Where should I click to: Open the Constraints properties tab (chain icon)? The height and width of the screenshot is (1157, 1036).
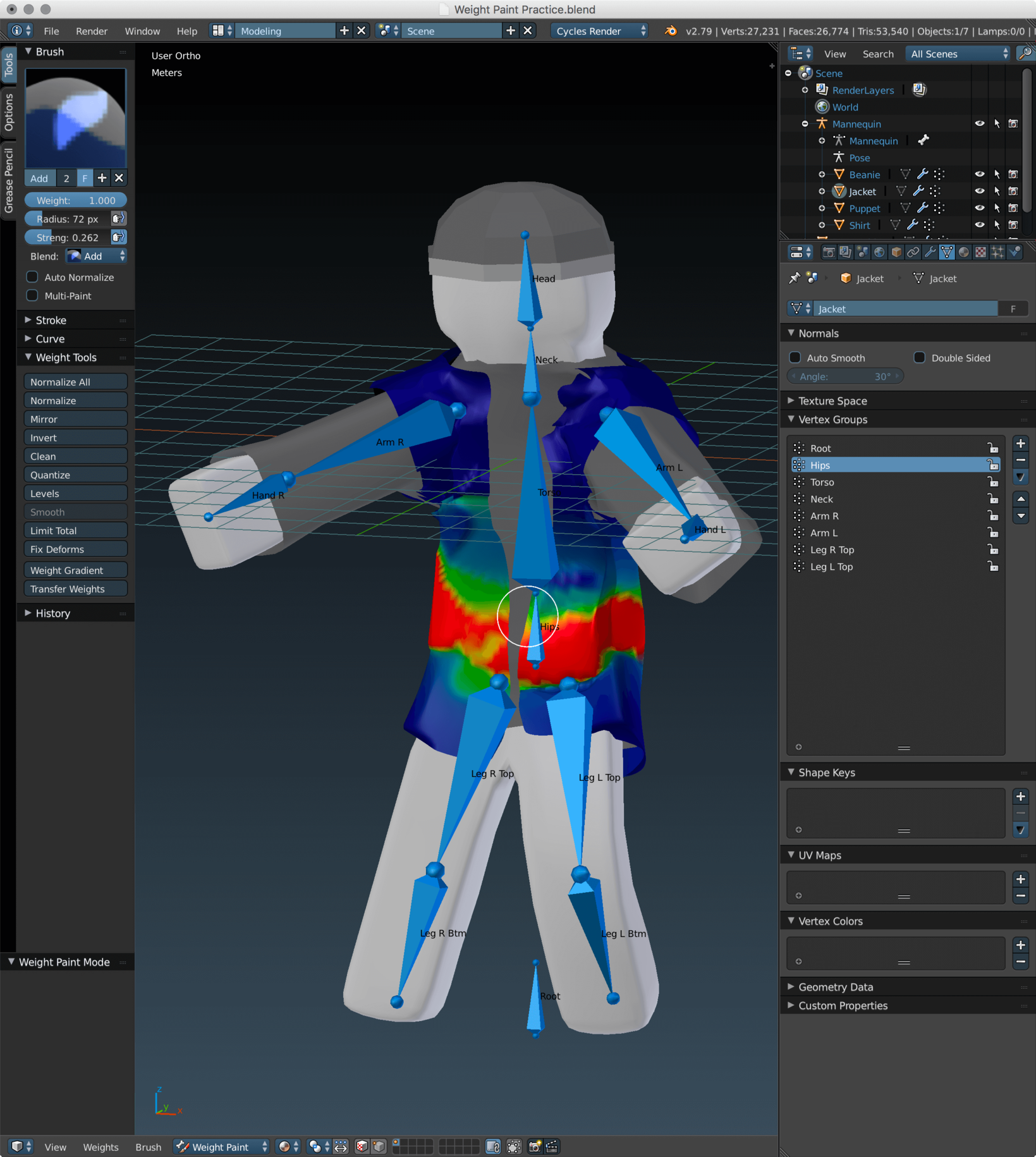[x=913, y=253]
